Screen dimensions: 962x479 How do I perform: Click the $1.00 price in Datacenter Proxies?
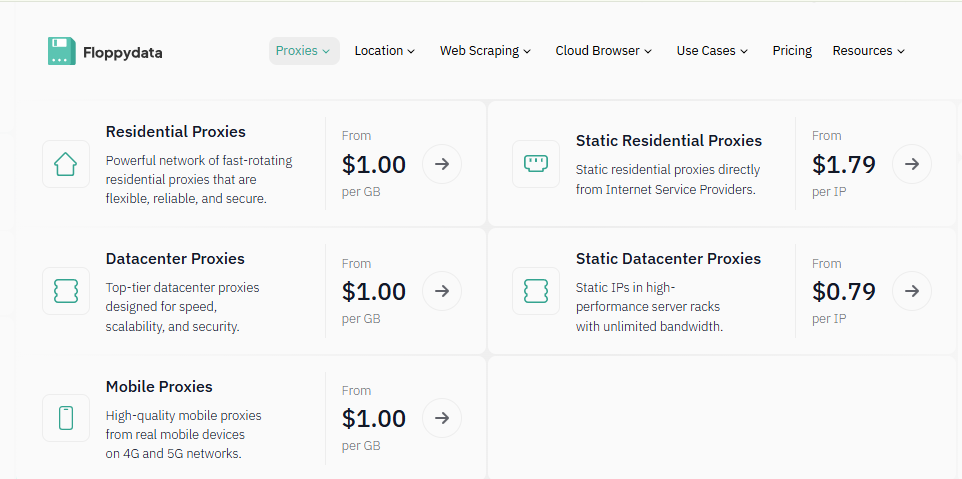374,291
